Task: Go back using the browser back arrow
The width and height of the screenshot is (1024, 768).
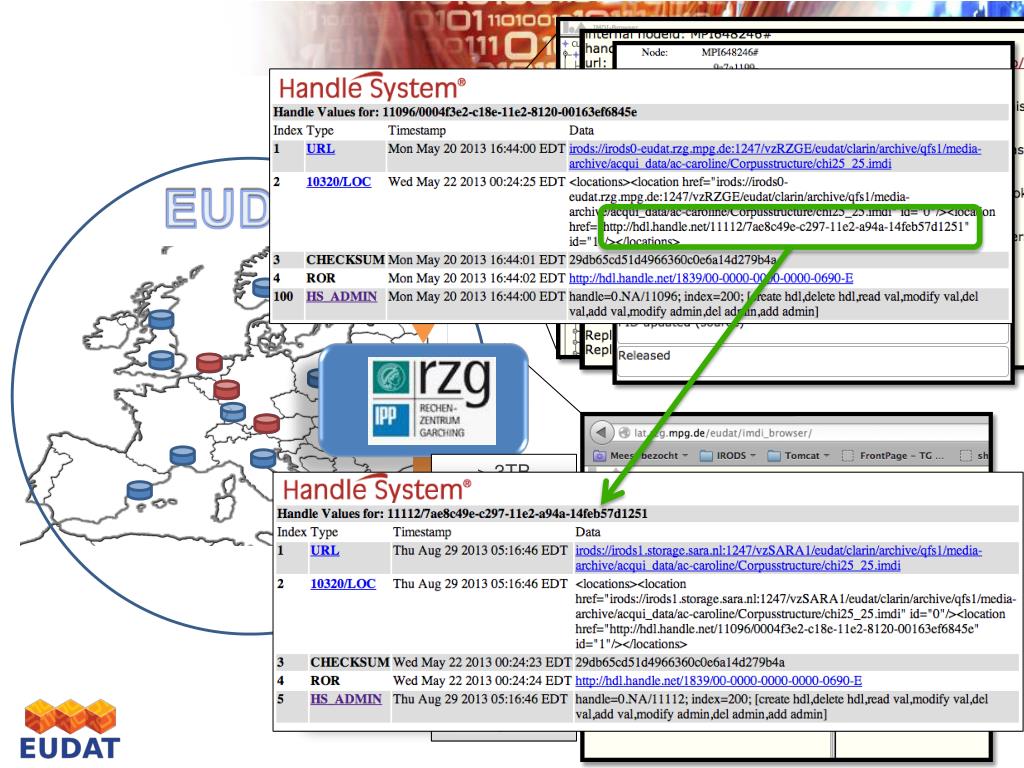Action: pos(601,432)
